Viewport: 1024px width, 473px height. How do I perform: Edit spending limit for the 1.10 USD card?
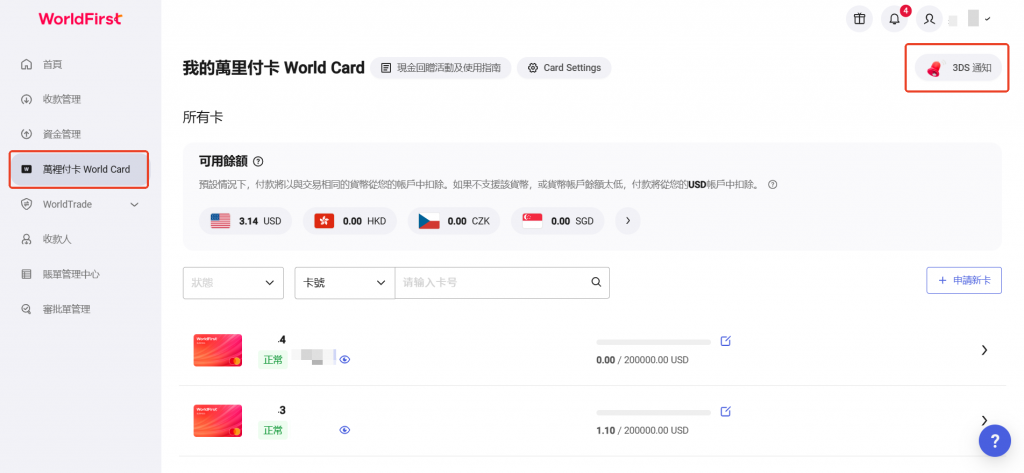(x=726, y=412)
